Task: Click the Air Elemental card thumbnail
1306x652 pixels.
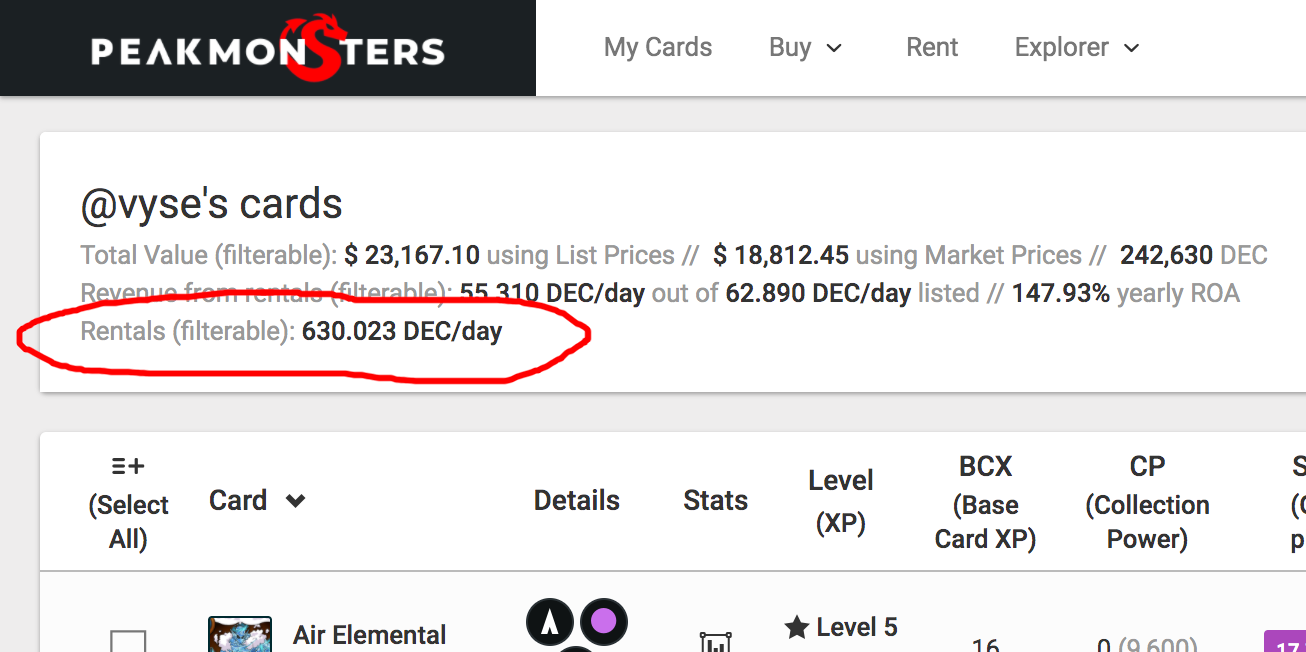Action: tap(240, 634)
